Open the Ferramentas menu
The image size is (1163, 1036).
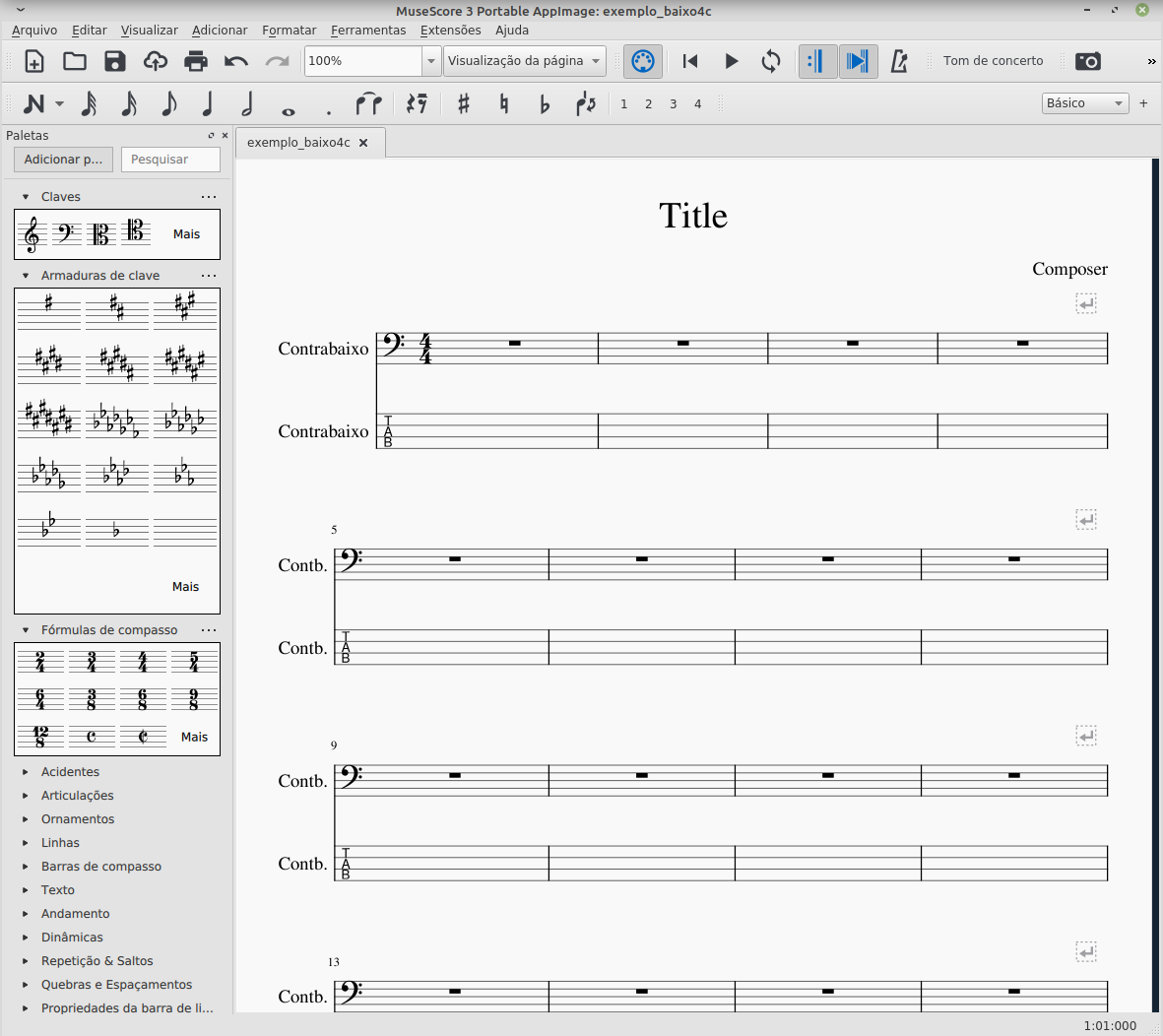click(x=368, y=31)
